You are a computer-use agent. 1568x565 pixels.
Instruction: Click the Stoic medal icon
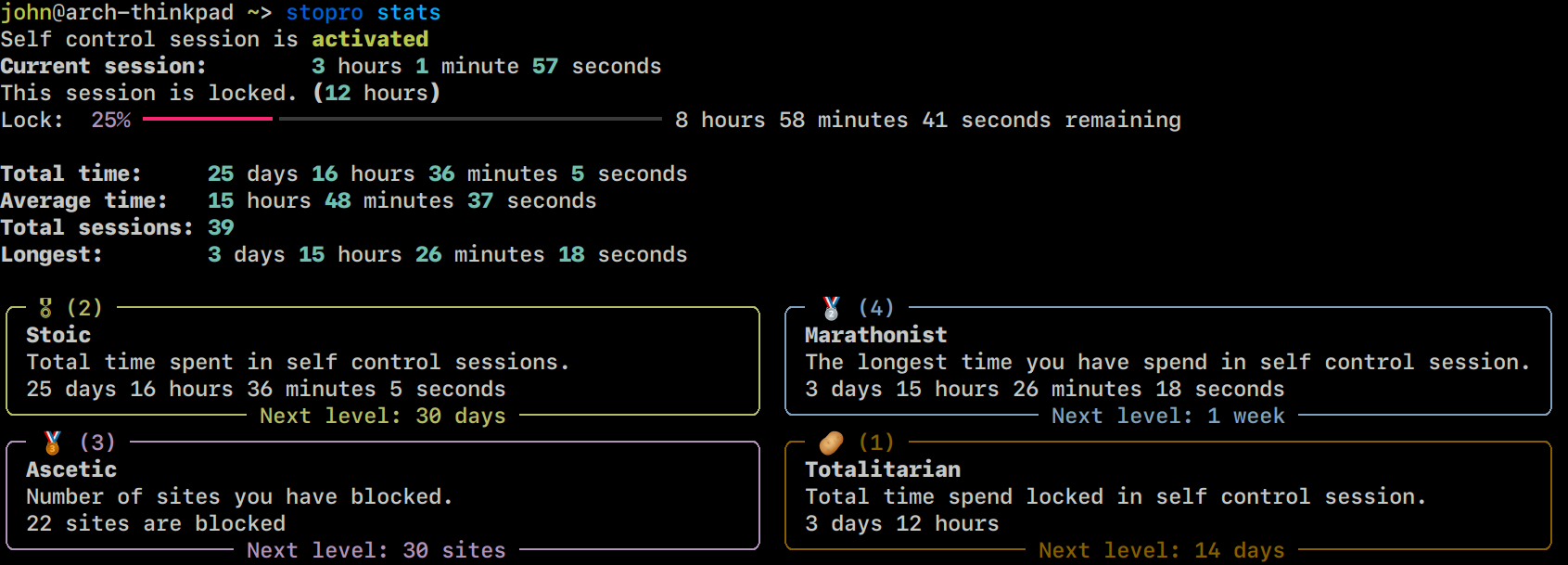pos(45,308)
